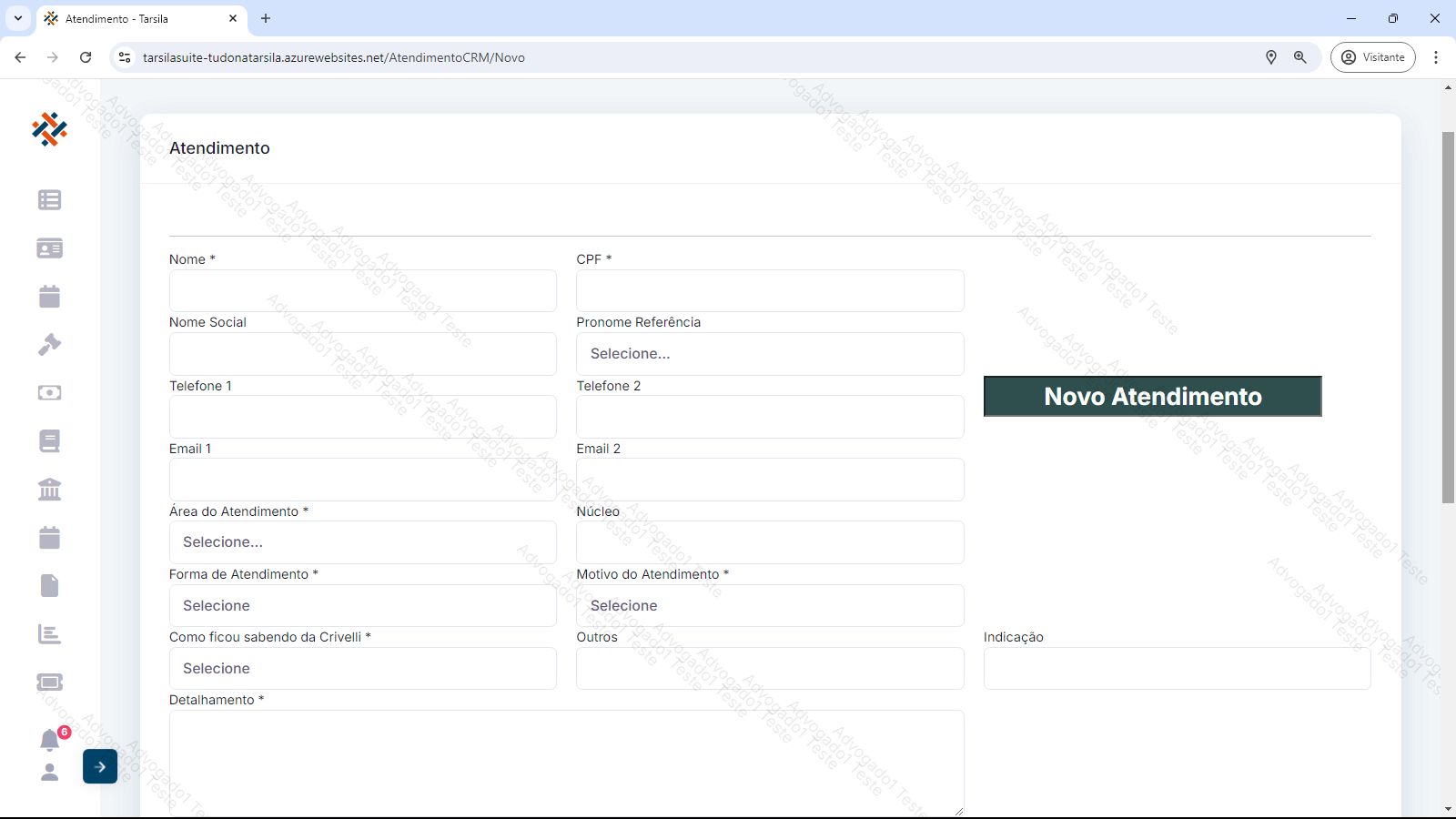Click the ID card sidebar icon

coord(49,248)
